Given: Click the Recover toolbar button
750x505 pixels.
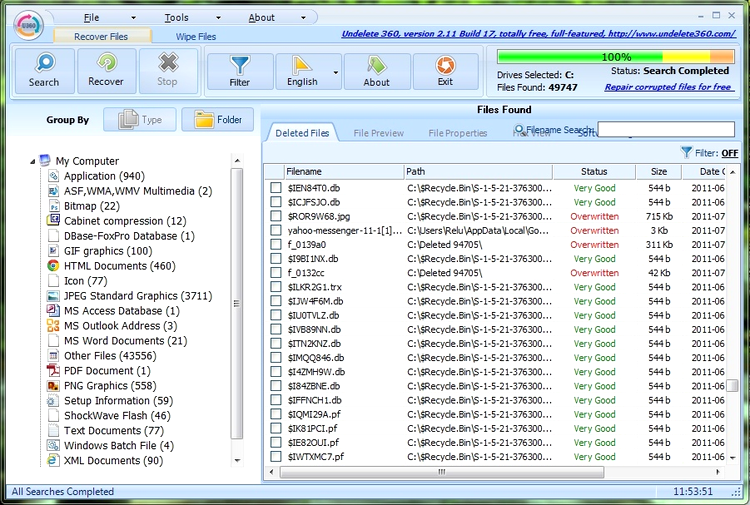Looking at the screenshot, I should point(106,70).
